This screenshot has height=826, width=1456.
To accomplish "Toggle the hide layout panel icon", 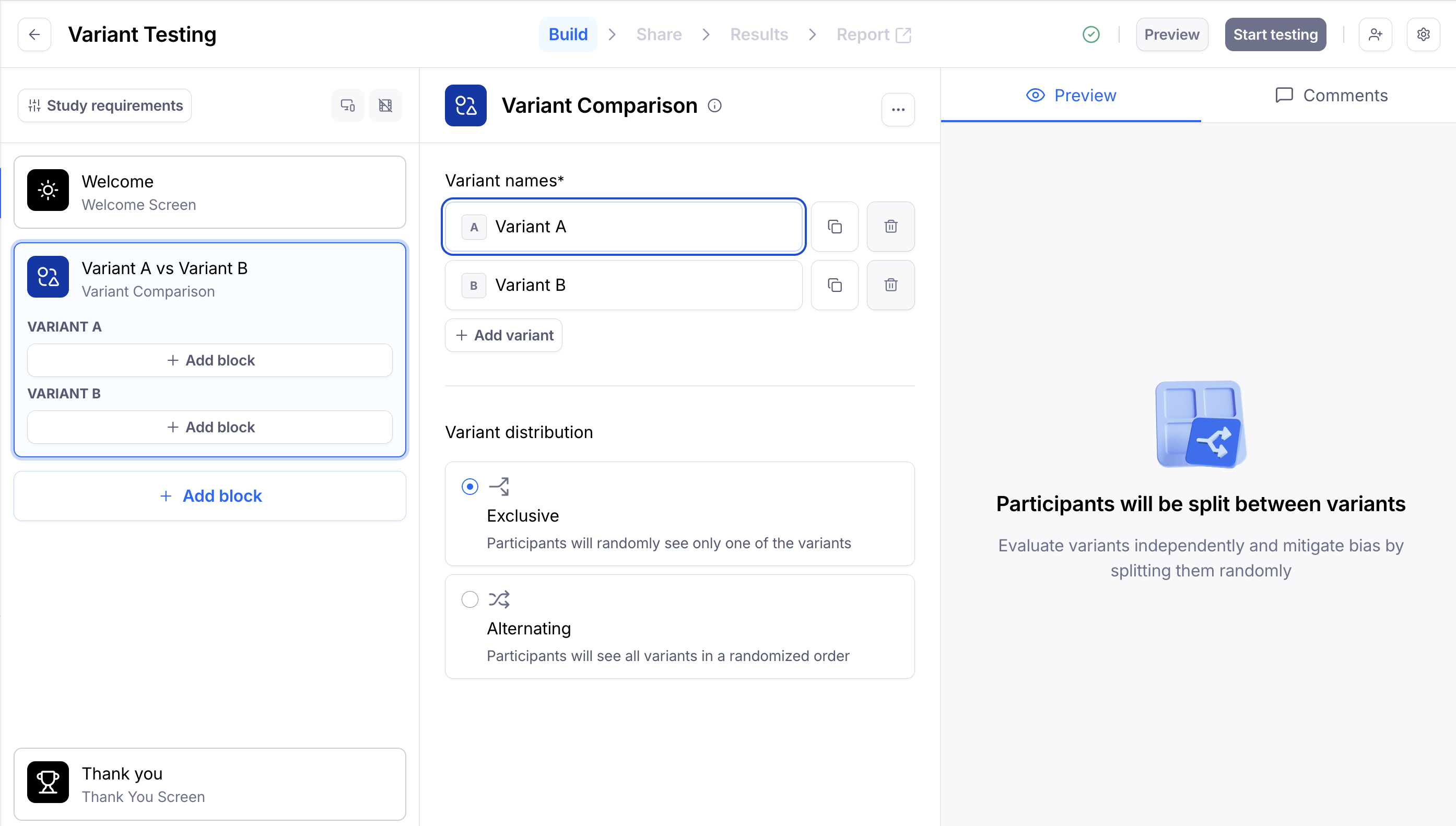I will click(x=385, y=105).
